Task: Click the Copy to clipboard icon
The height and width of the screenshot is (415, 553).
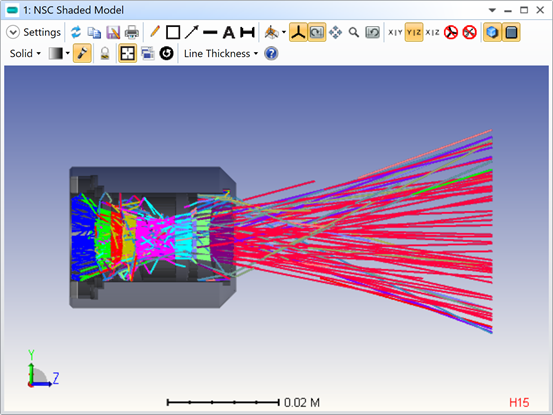Action: tap(94, 32)
